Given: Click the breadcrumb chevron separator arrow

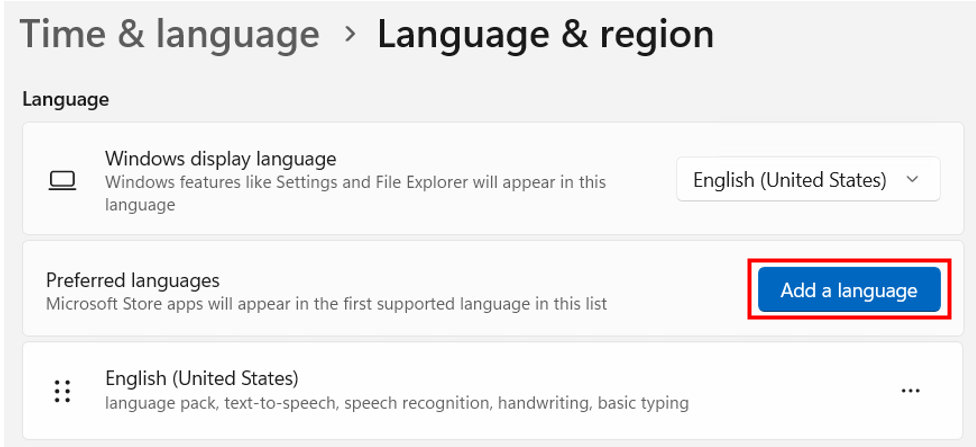Looking at the screenshot, I should click(x=349, y=34).
